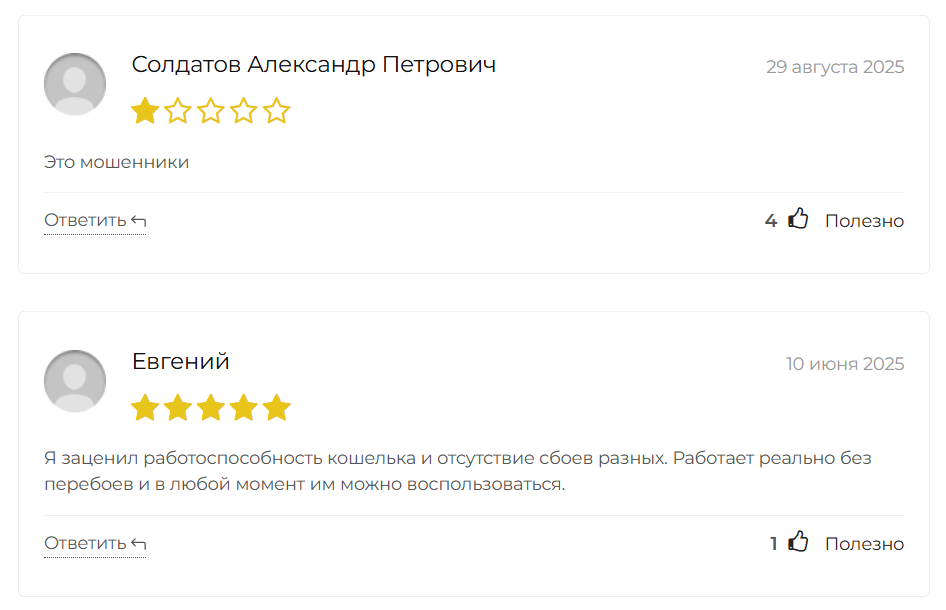
Task: Click the first star in Евгений's rating
Action: (144, 407)
